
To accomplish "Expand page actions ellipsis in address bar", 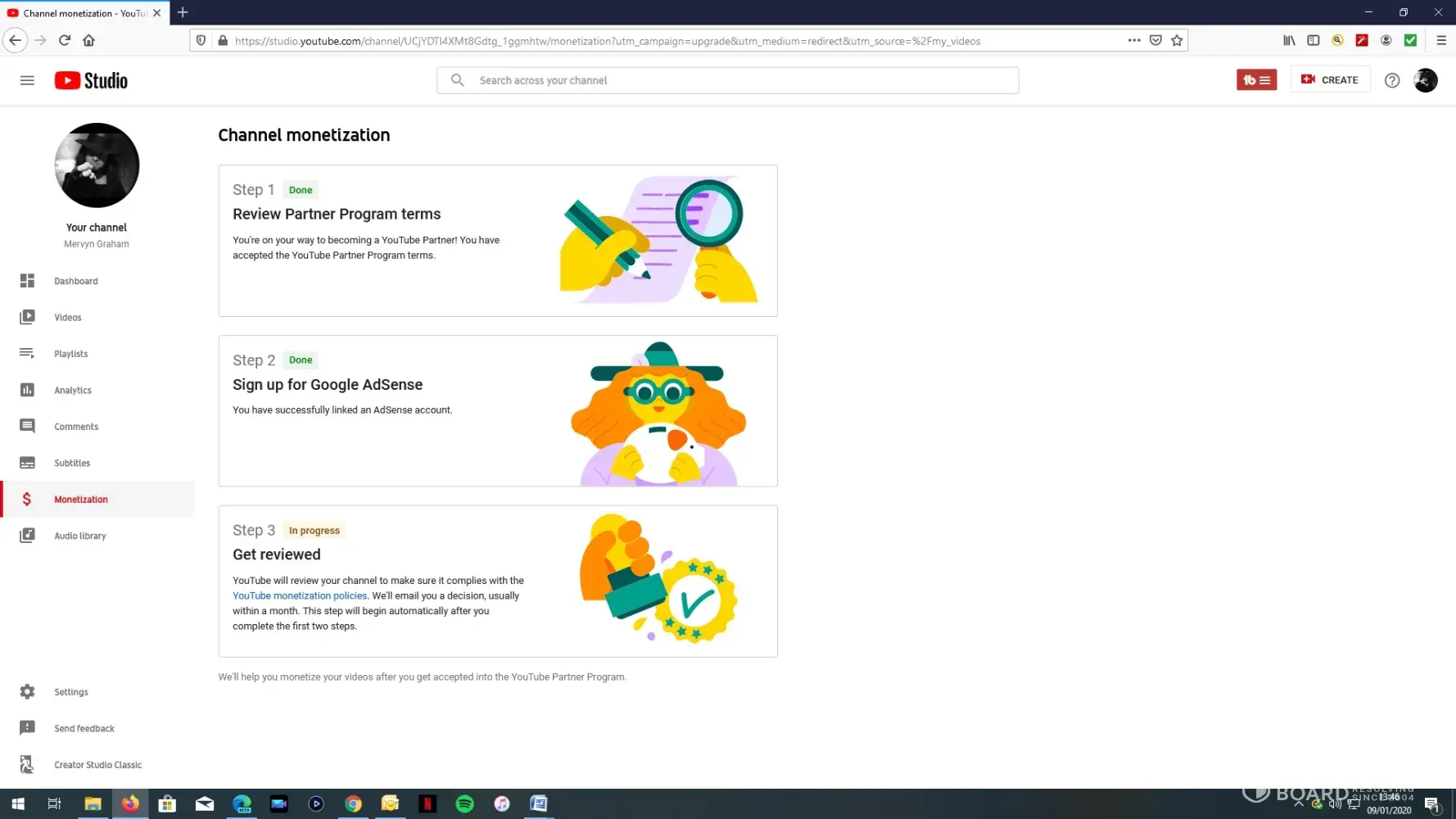I will 1133,40.
